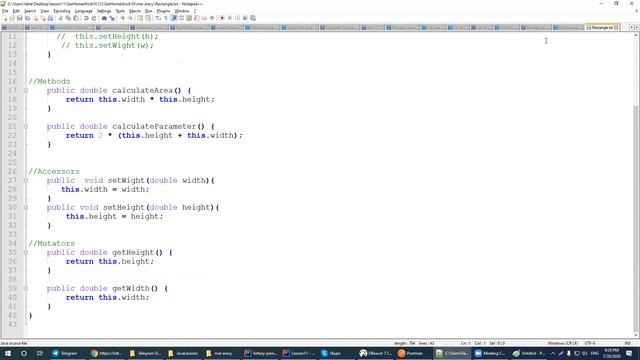Click the '//Methods' comment on line 16
This screenshot has width=640, height=360.
49,82
